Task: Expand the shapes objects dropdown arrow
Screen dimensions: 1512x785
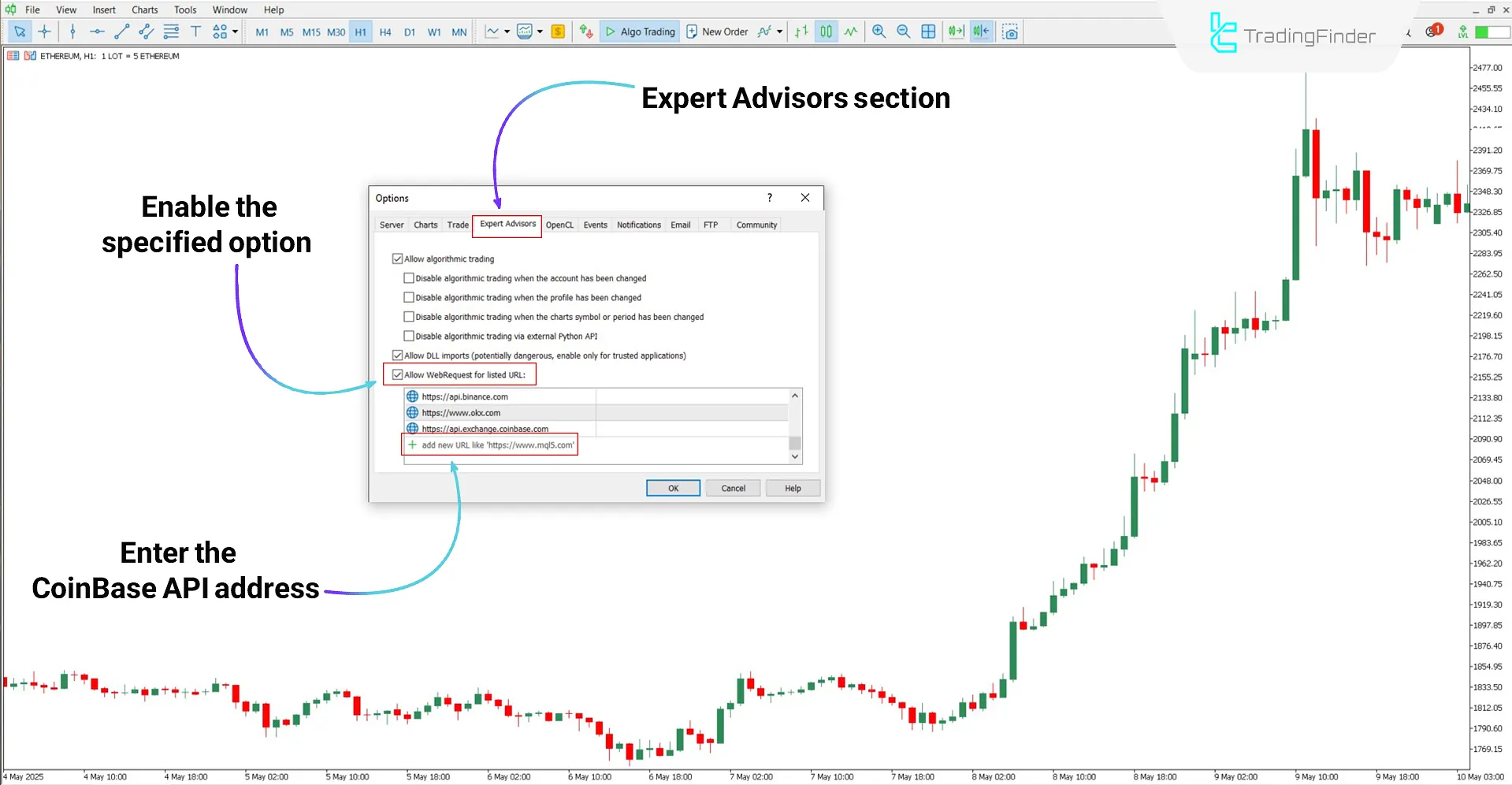Action: (235, 32)
